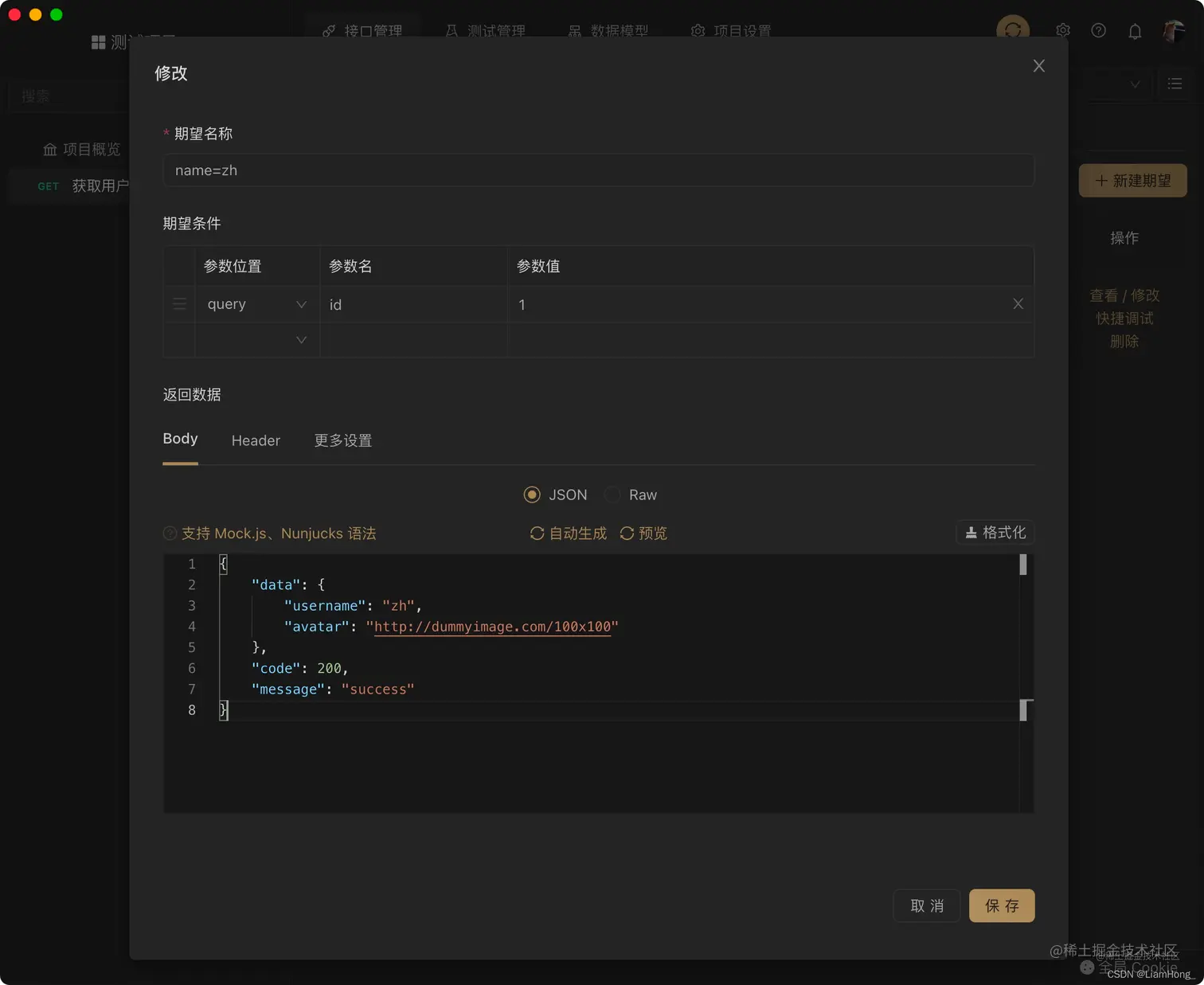The image size is (1204, 985).
Task: Click the 自动生成 auto-generate button
Action: (569, 534)
